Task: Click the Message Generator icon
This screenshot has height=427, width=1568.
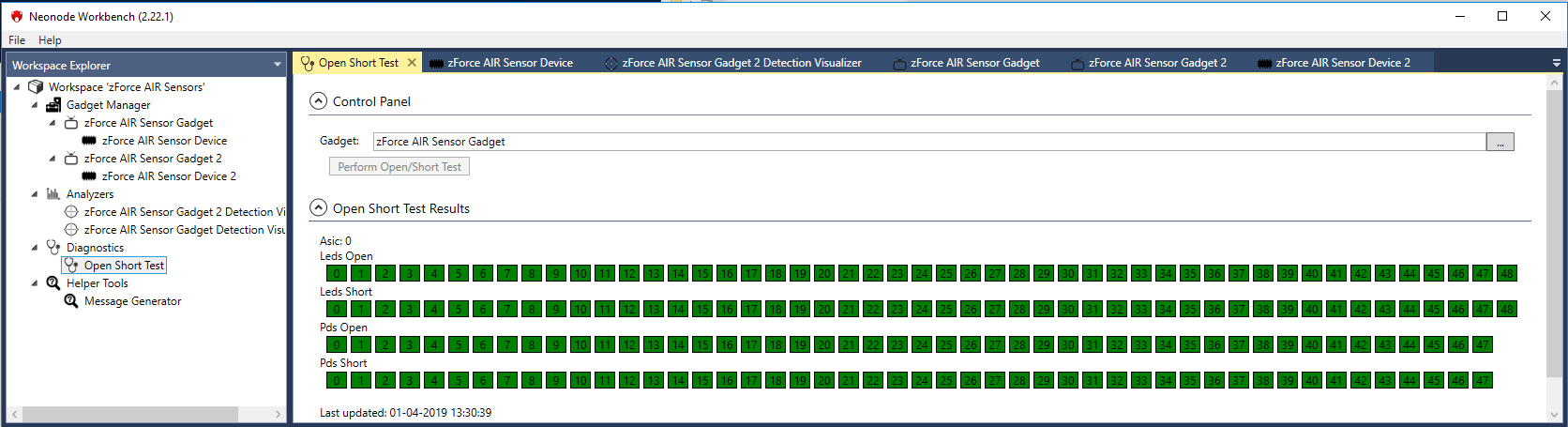Action: coord(71,301)
